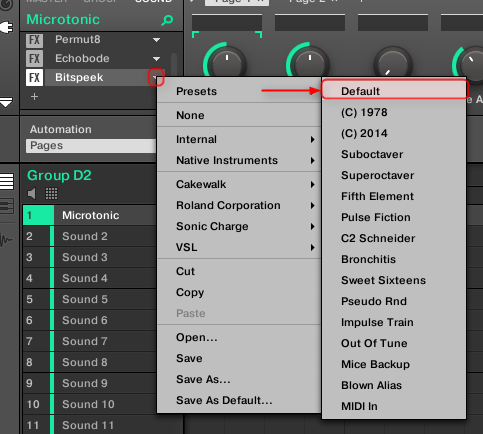Choose Save from the context menu
The image size is (483, 434).
(239, 358)
